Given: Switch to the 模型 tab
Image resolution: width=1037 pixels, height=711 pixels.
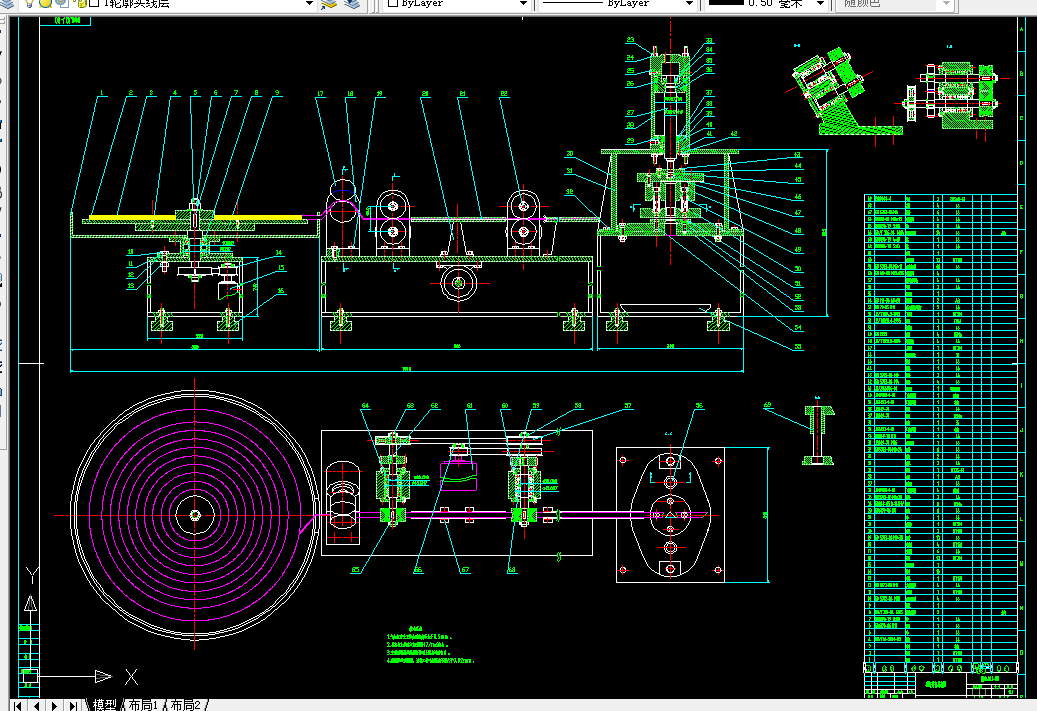Looking at the screenshot, I should (x=104, y=706).
